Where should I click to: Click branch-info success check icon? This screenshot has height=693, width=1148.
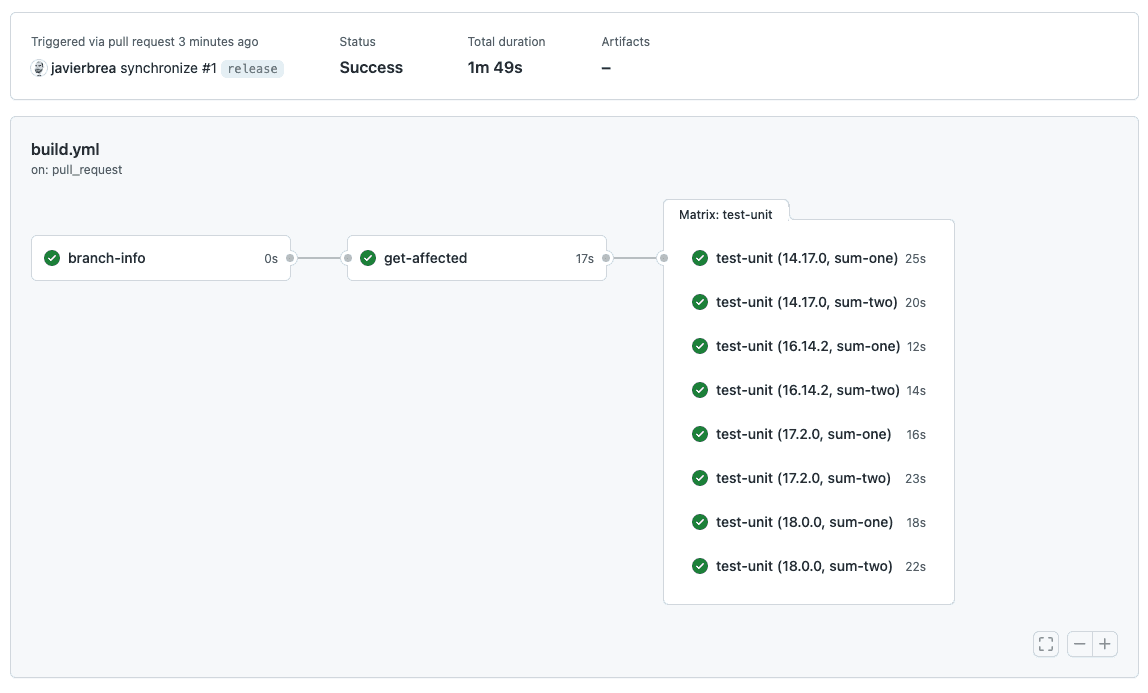52,258
